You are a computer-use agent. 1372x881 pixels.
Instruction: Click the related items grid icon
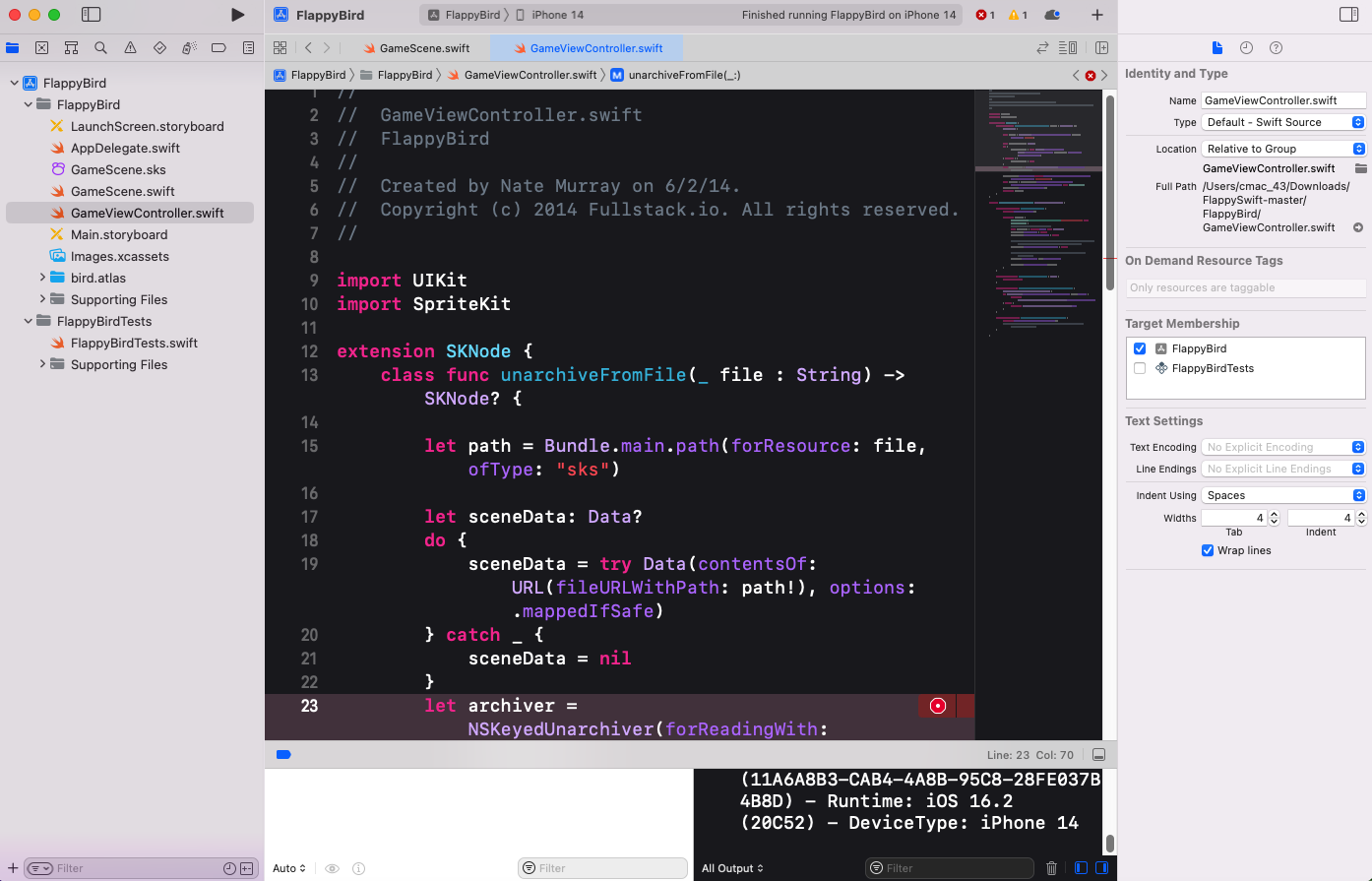[x=280, y=47]
